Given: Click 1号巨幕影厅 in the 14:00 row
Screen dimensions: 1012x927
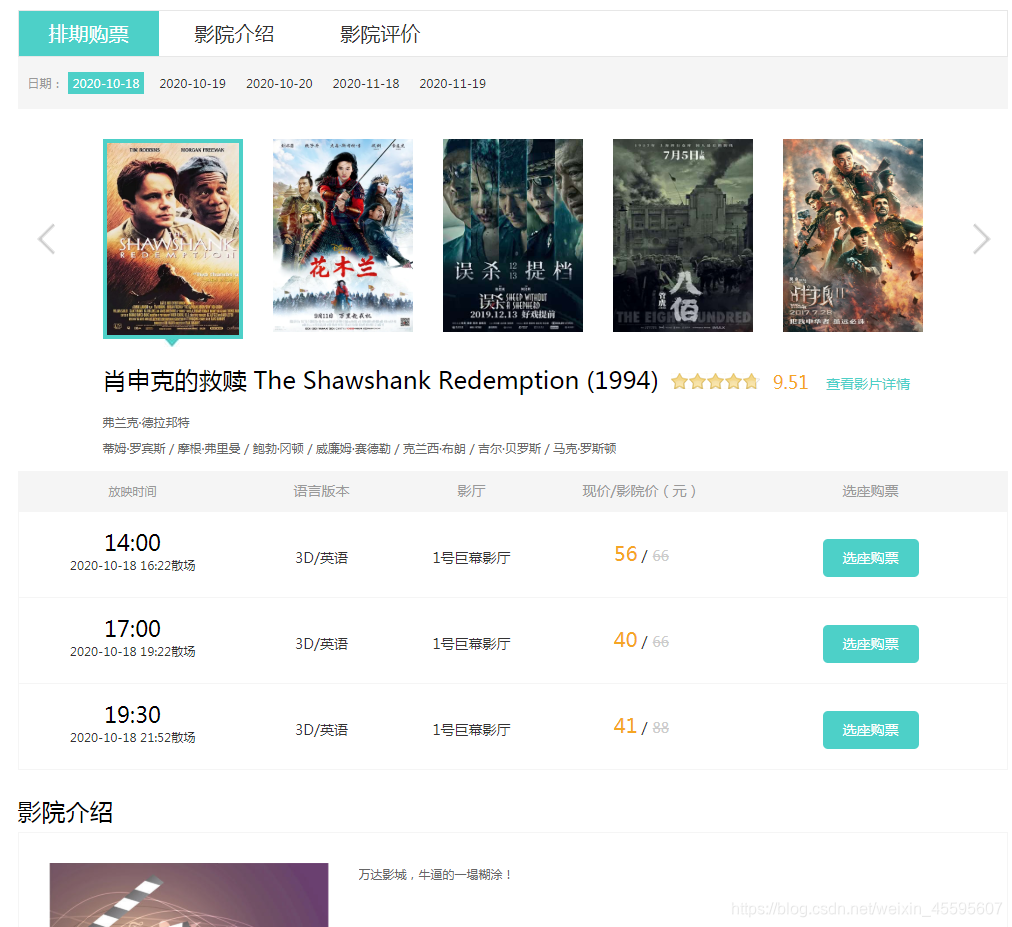Looking at the screenshot, I should [471, 558].
